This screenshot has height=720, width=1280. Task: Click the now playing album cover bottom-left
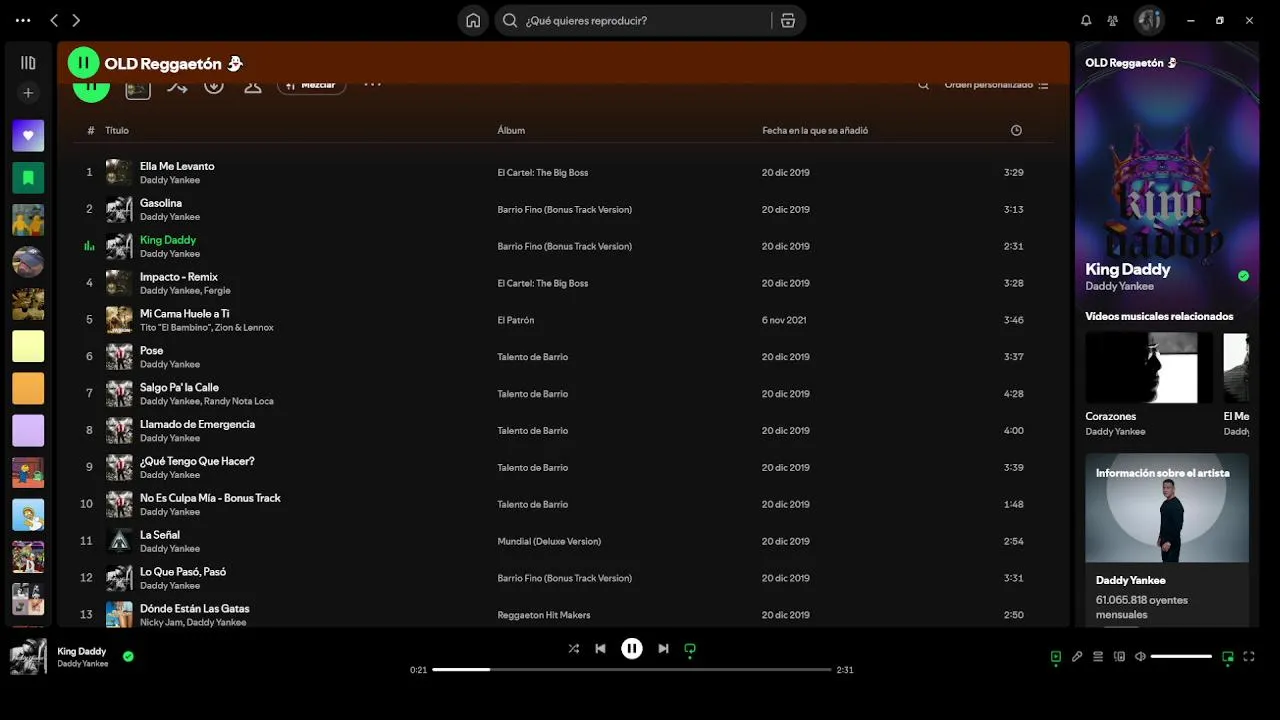(28, 657)
